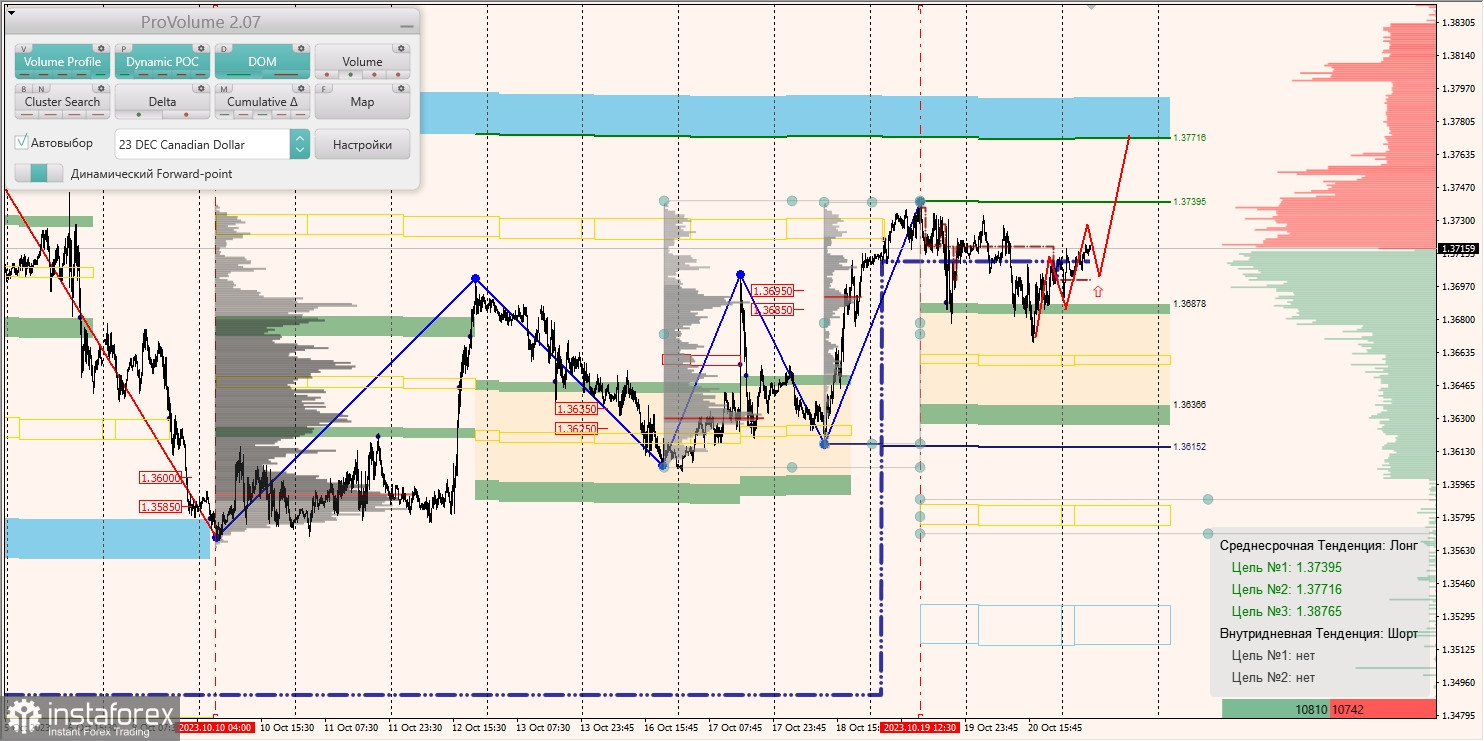Viewport: 1484px width, 741px height.
Task: Select the 1.36386 level label
Action: [1190, 405]
